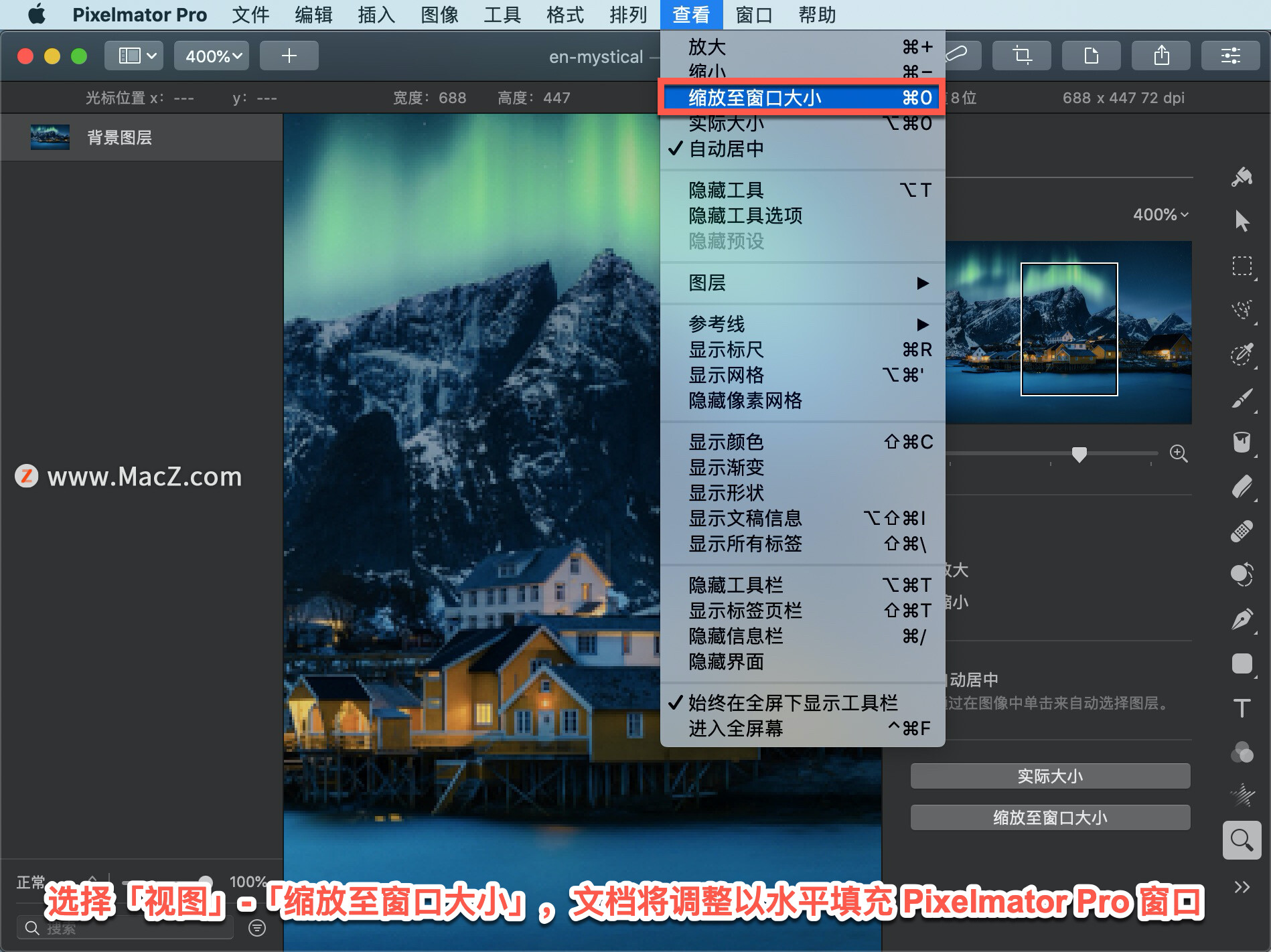Open the Apple menu

point(37,15)
